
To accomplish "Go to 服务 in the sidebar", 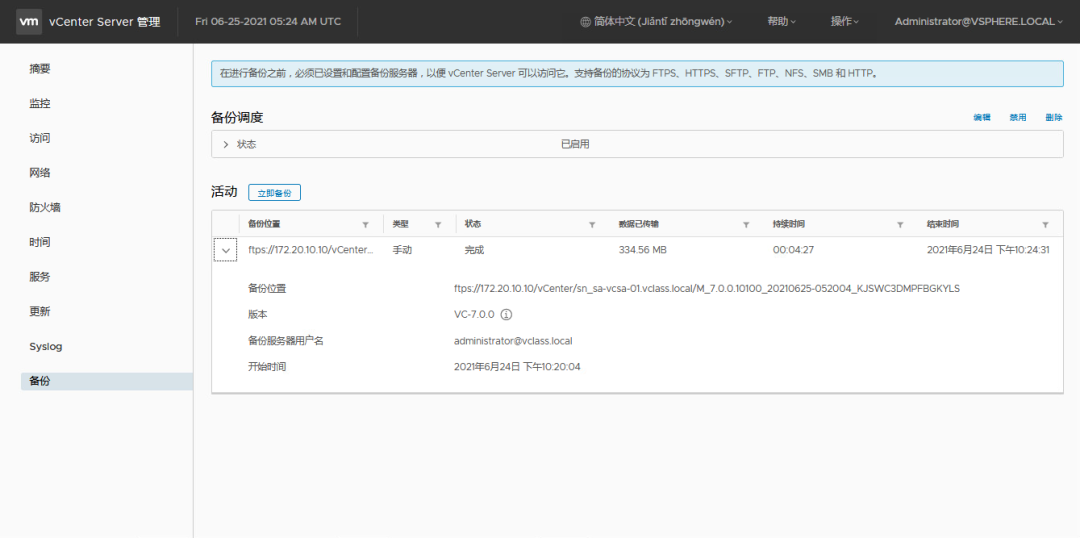I will pyautogui.click(x=40, y=277).
